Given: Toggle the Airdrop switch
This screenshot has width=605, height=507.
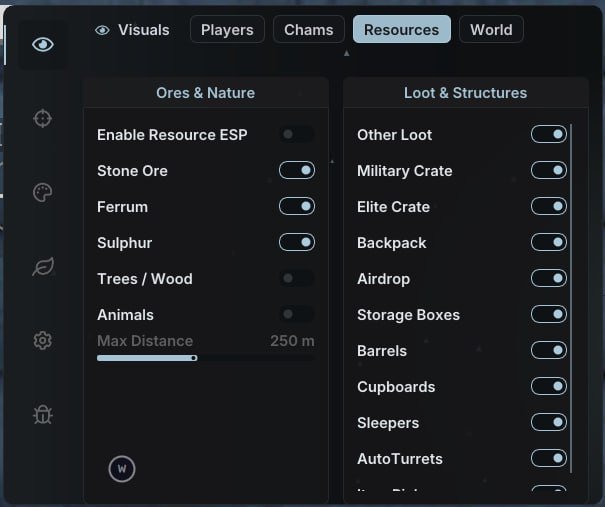Looking at the screenshot, I should pyautogui.click(x=549, y=278).
